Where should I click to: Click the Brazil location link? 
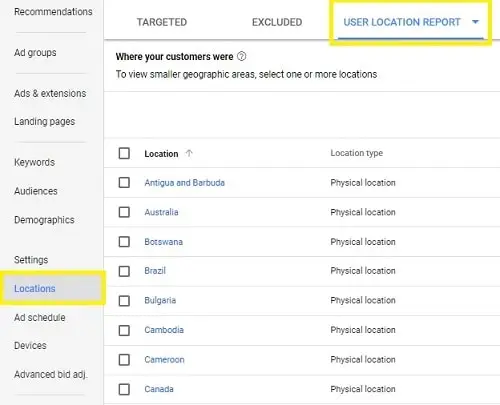coord(155,271)
